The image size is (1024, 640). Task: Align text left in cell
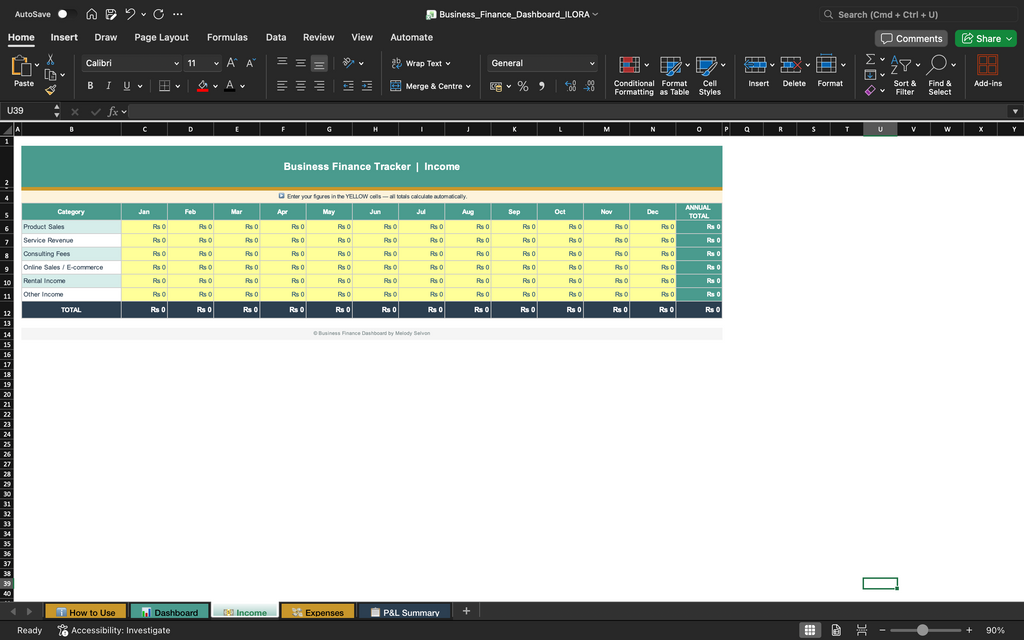click(x=282, y=86)
